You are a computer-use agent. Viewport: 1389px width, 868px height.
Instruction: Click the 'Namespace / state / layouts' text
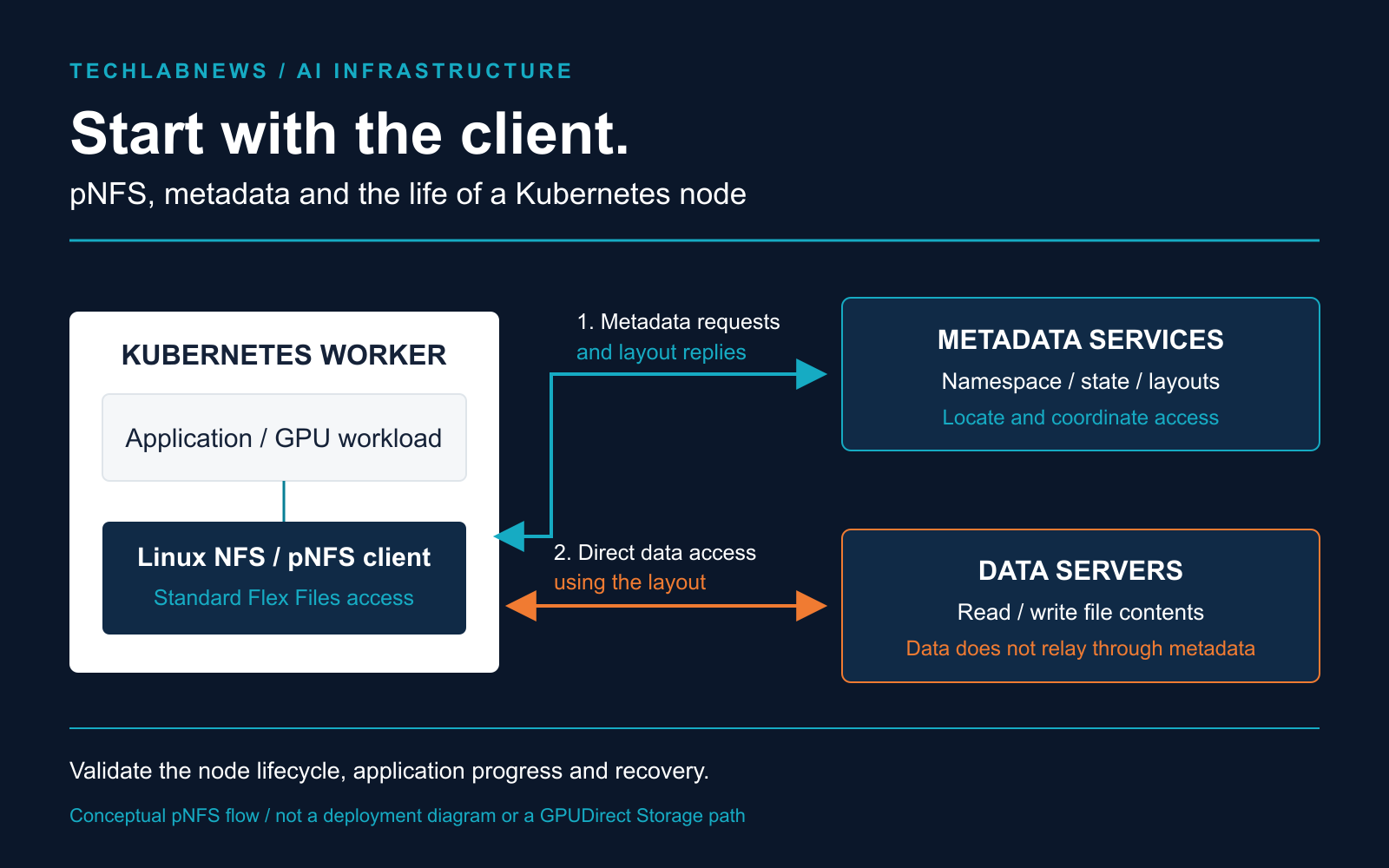point(1081,381)
